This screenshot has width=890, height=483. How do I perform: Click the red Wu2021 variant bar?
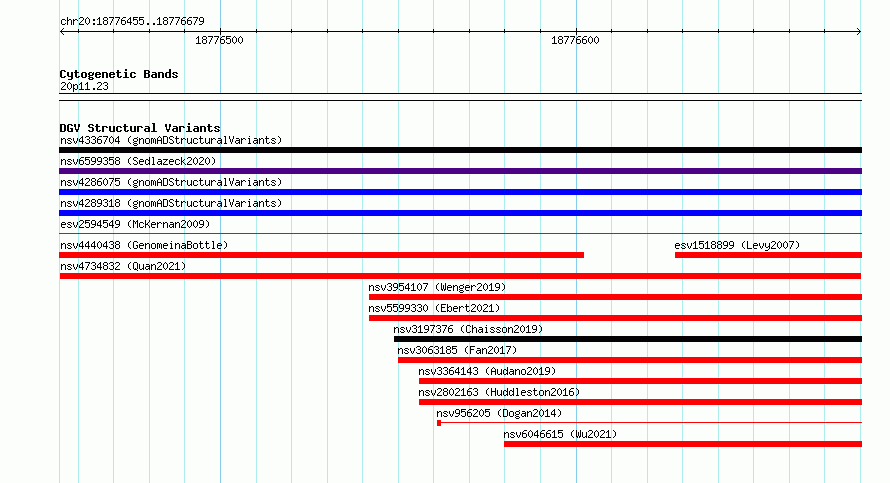683,444
